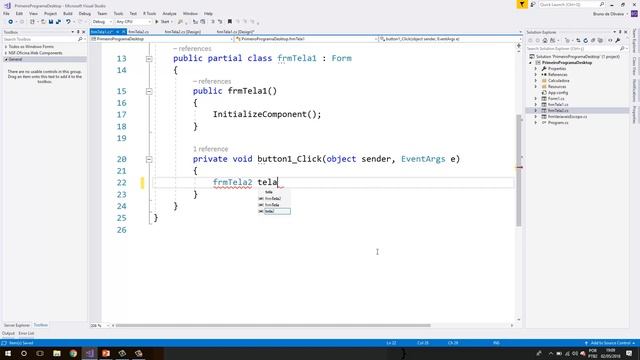Expand the Resources folder node
This screenshot has height=360, width=640.
(x=536, y=87)
